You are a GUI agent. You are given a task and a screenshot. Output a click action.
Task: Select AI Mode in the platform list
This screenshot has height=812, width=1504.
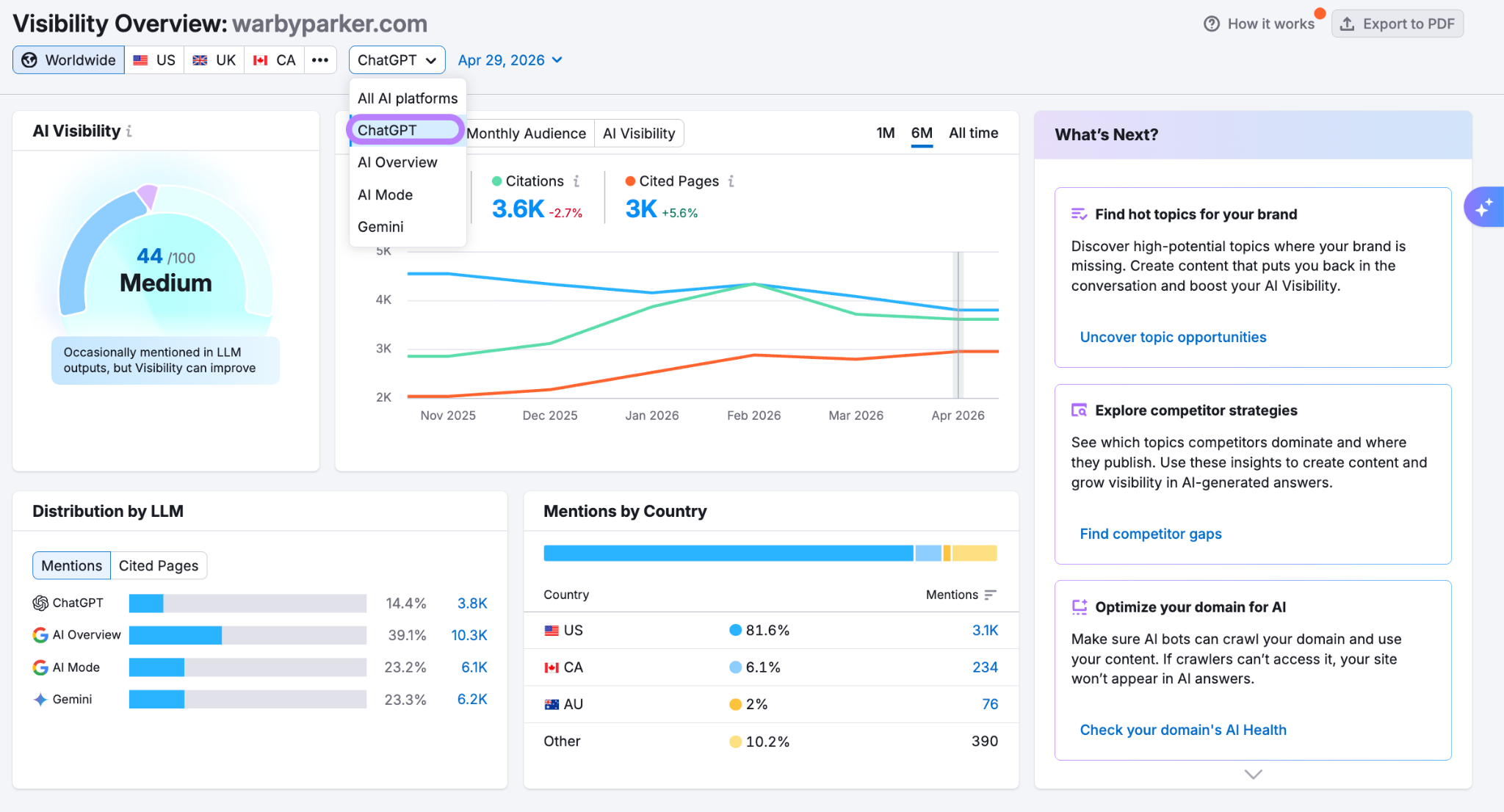(x=408, y=195)
